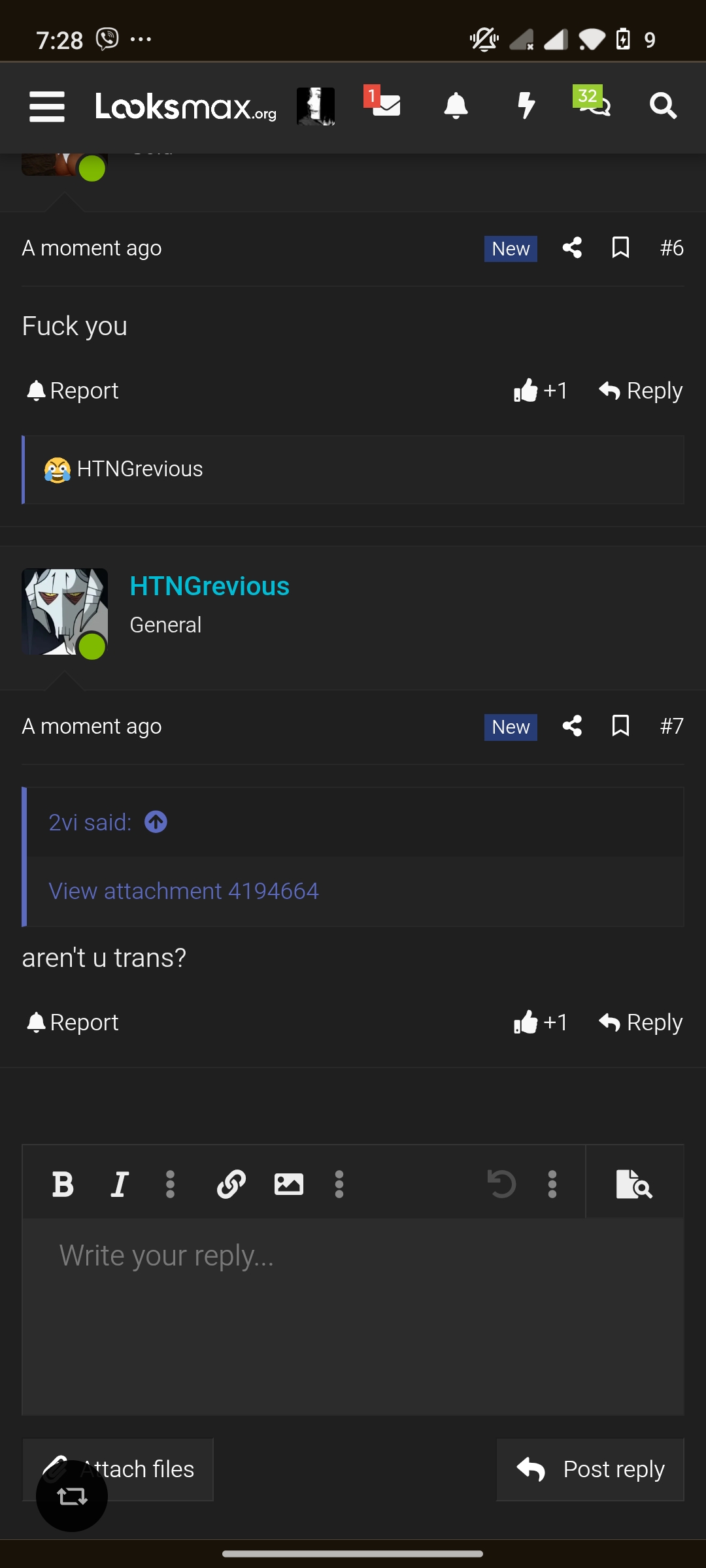Expand more options next to undo
Screen dimensions: 706x1568
pyautogui.click(x=552, y=1184)
